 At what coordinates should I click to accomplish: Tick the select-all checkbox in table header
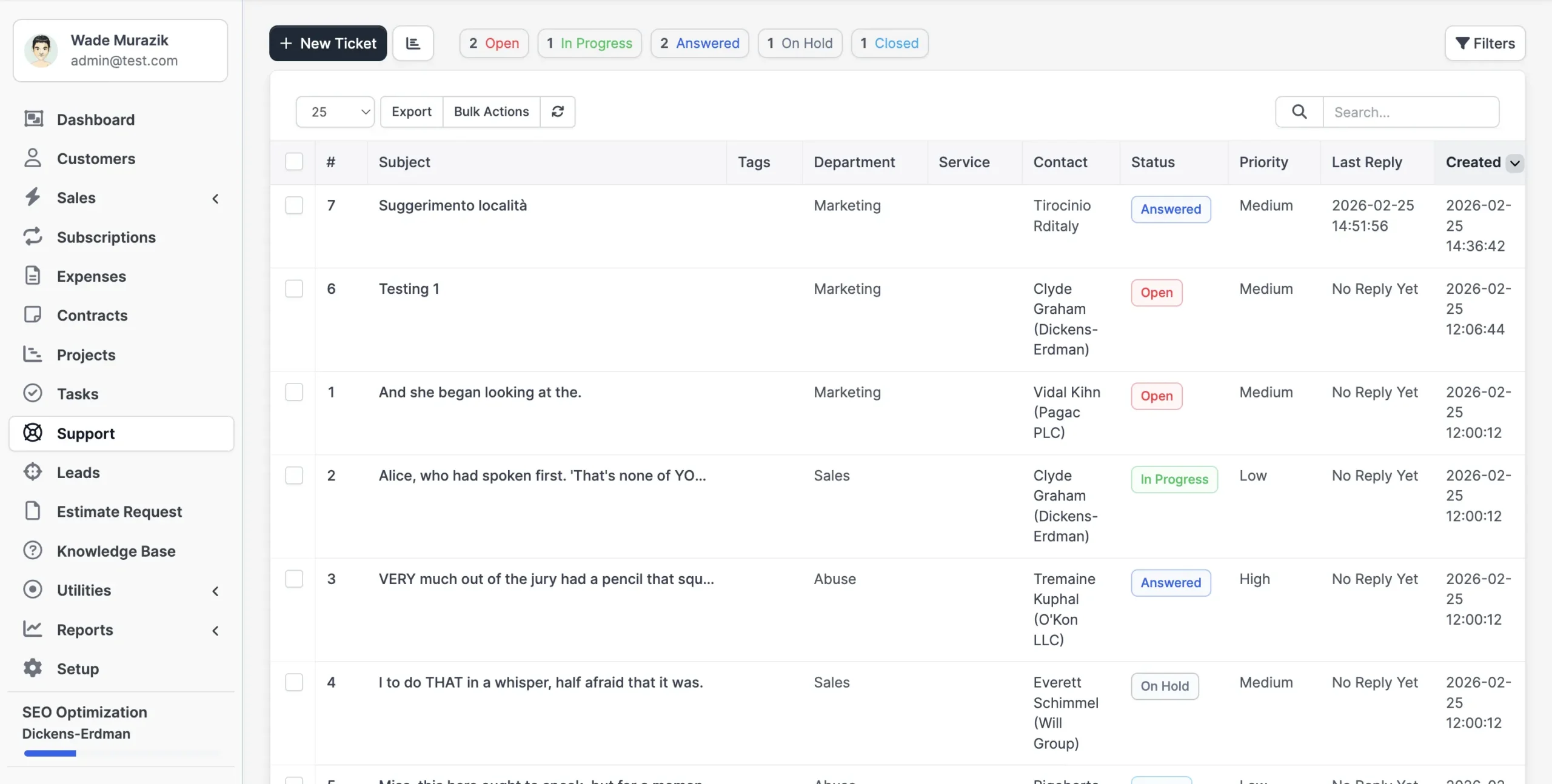(294, 162)
